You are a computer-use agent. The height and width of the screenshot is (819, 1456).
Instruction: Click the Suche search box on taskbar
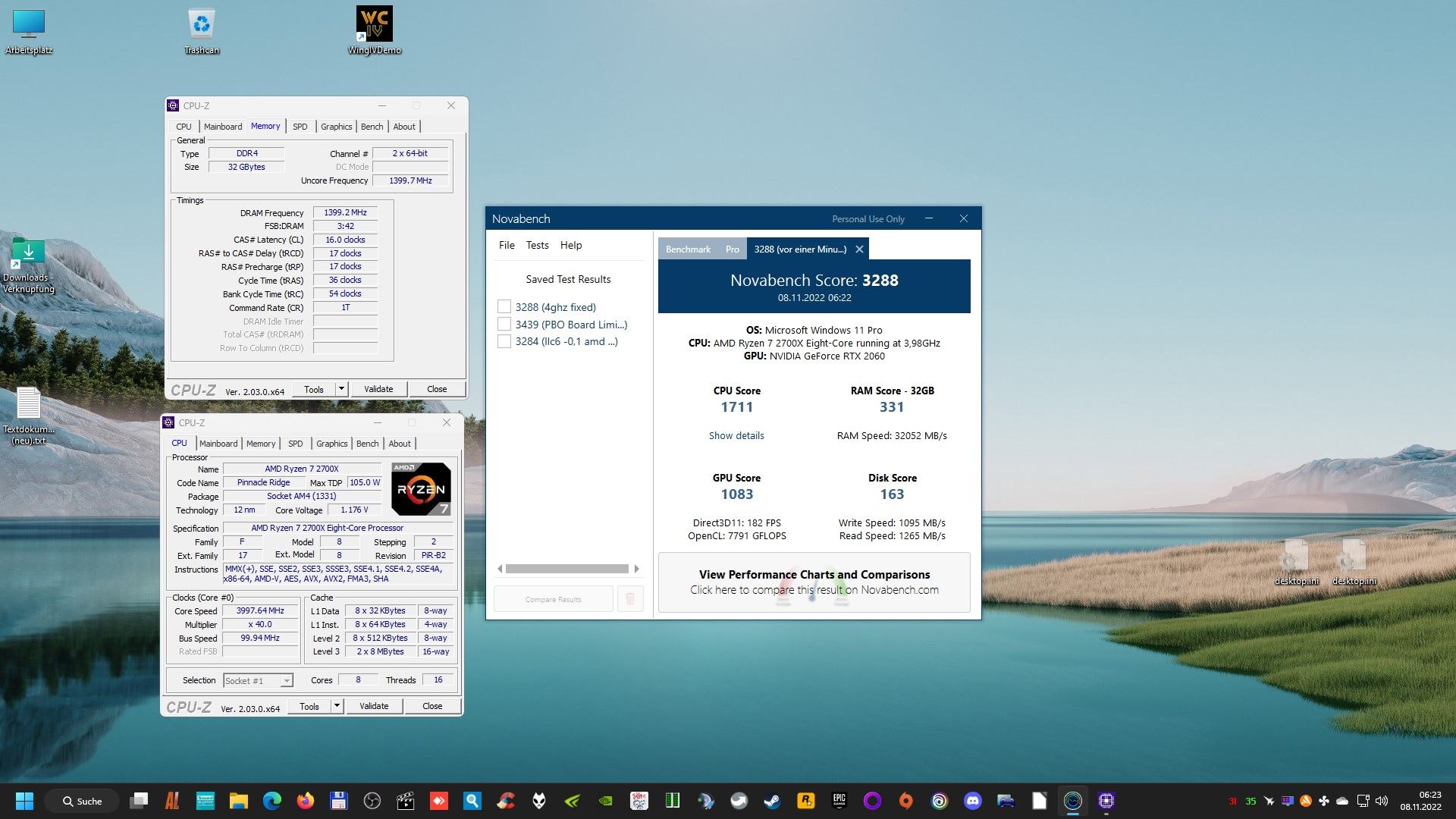pyautogui.click(x=82, y=801)
